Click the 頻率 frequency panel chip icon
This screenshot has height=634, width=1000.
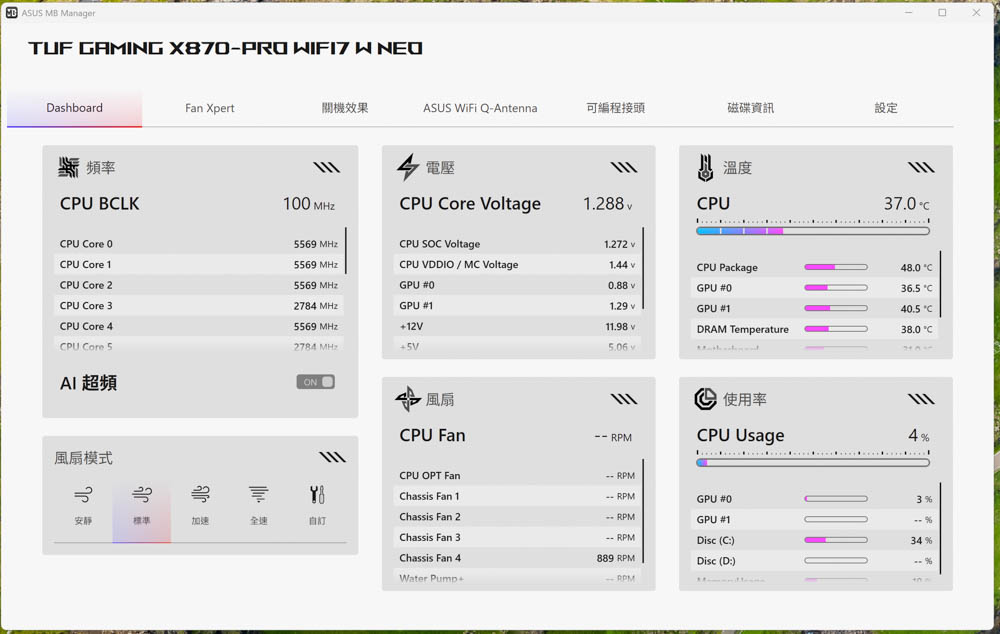(69, 168)
